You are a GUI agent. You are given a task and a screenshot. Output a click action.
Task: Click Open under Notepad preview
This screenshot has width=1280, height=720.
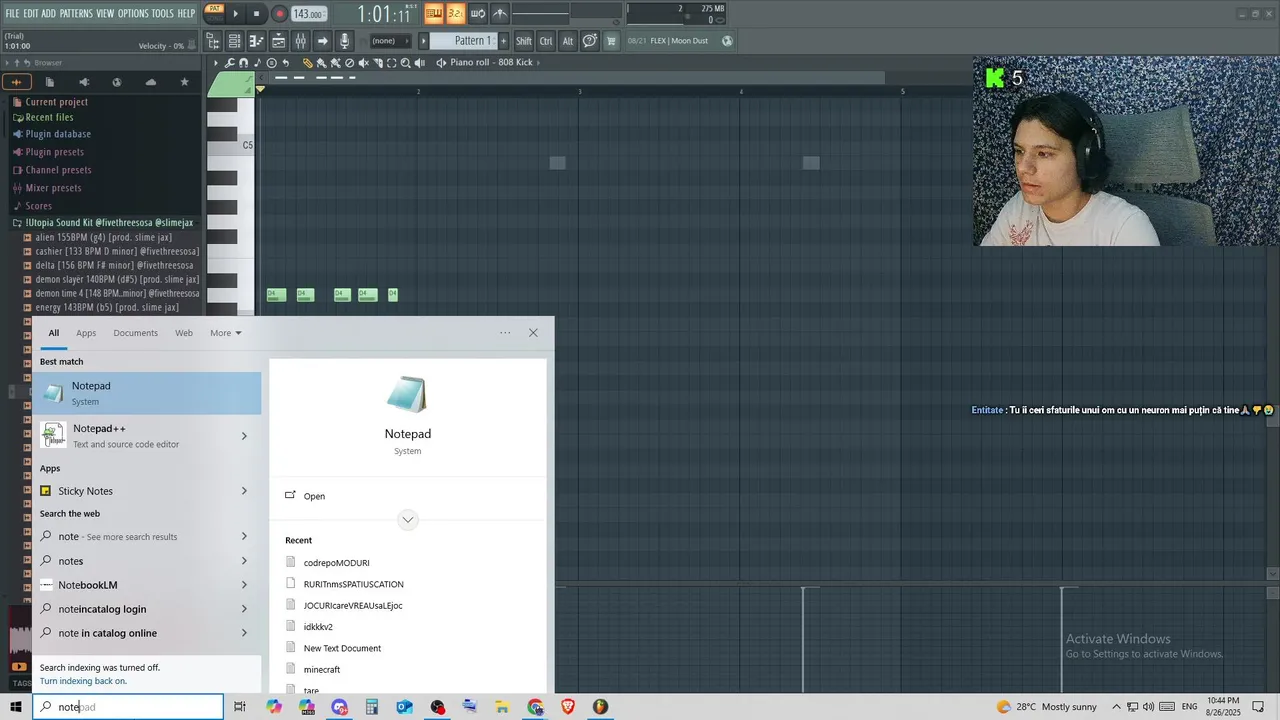pyautogui.click(x=314, y=496)
